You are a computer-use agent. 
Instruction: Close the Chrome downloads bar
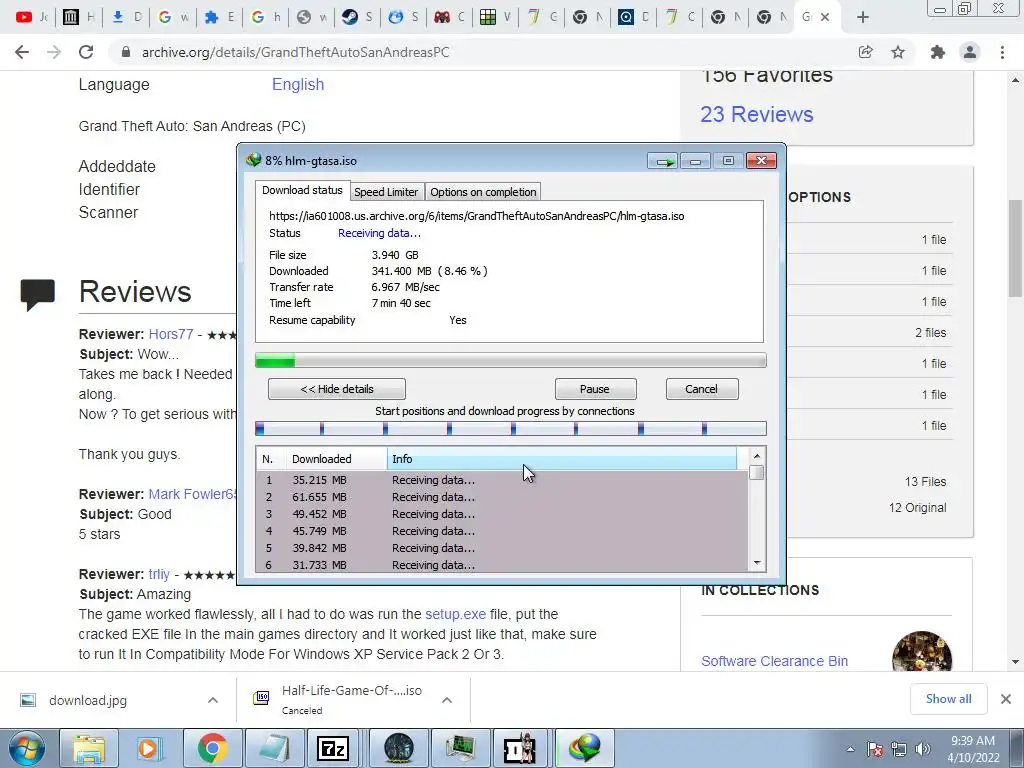pyautogui.click(x=1006, y=699)
